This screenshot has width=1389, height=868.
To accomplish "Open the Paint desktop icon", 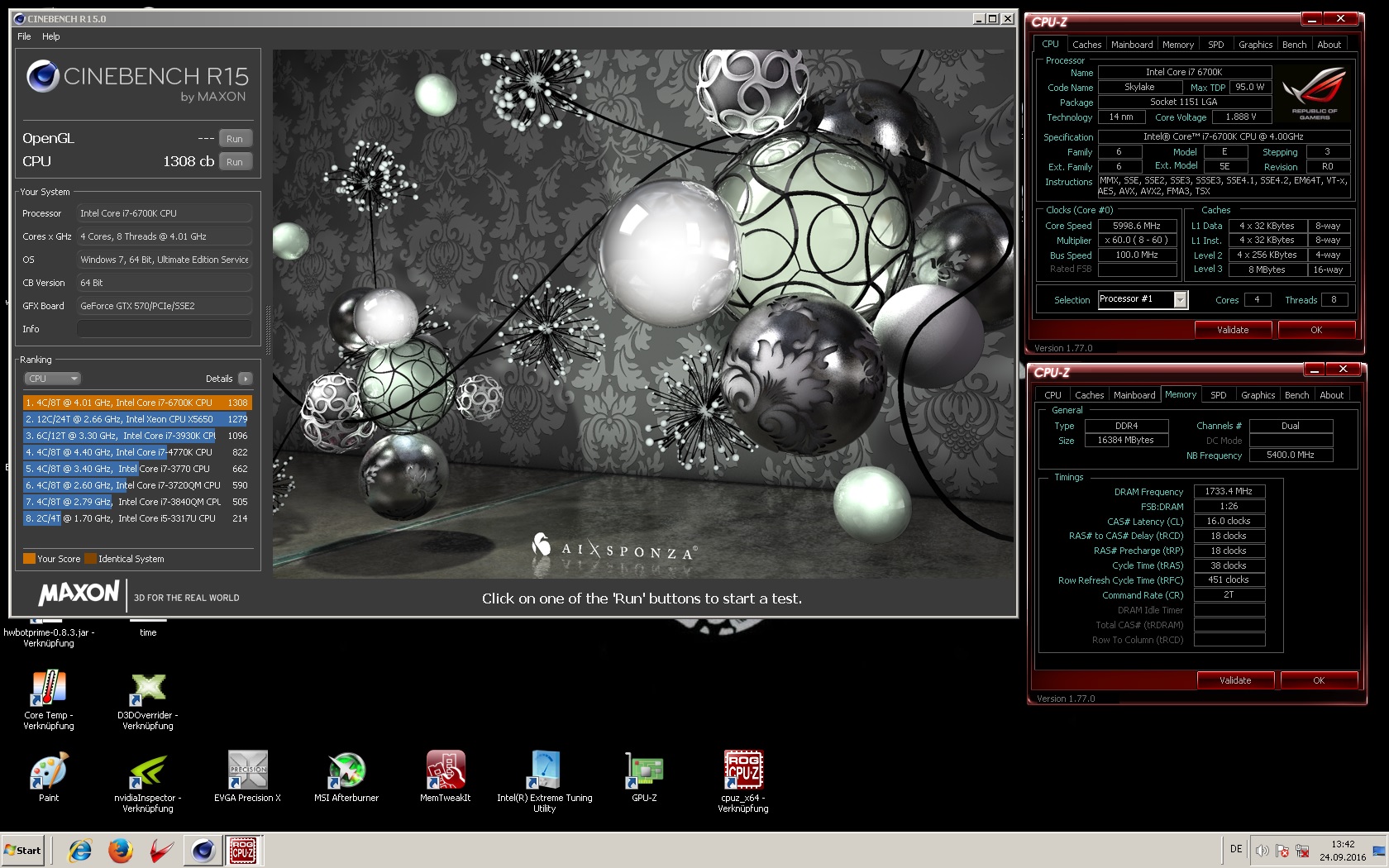I will coord(49,777).
